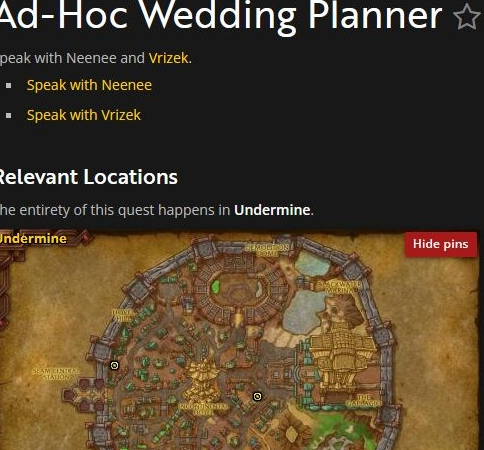This screenshot has width=484, height=450.
Task: Click the Blackwater Marina lake on the map
Action: 305,311
